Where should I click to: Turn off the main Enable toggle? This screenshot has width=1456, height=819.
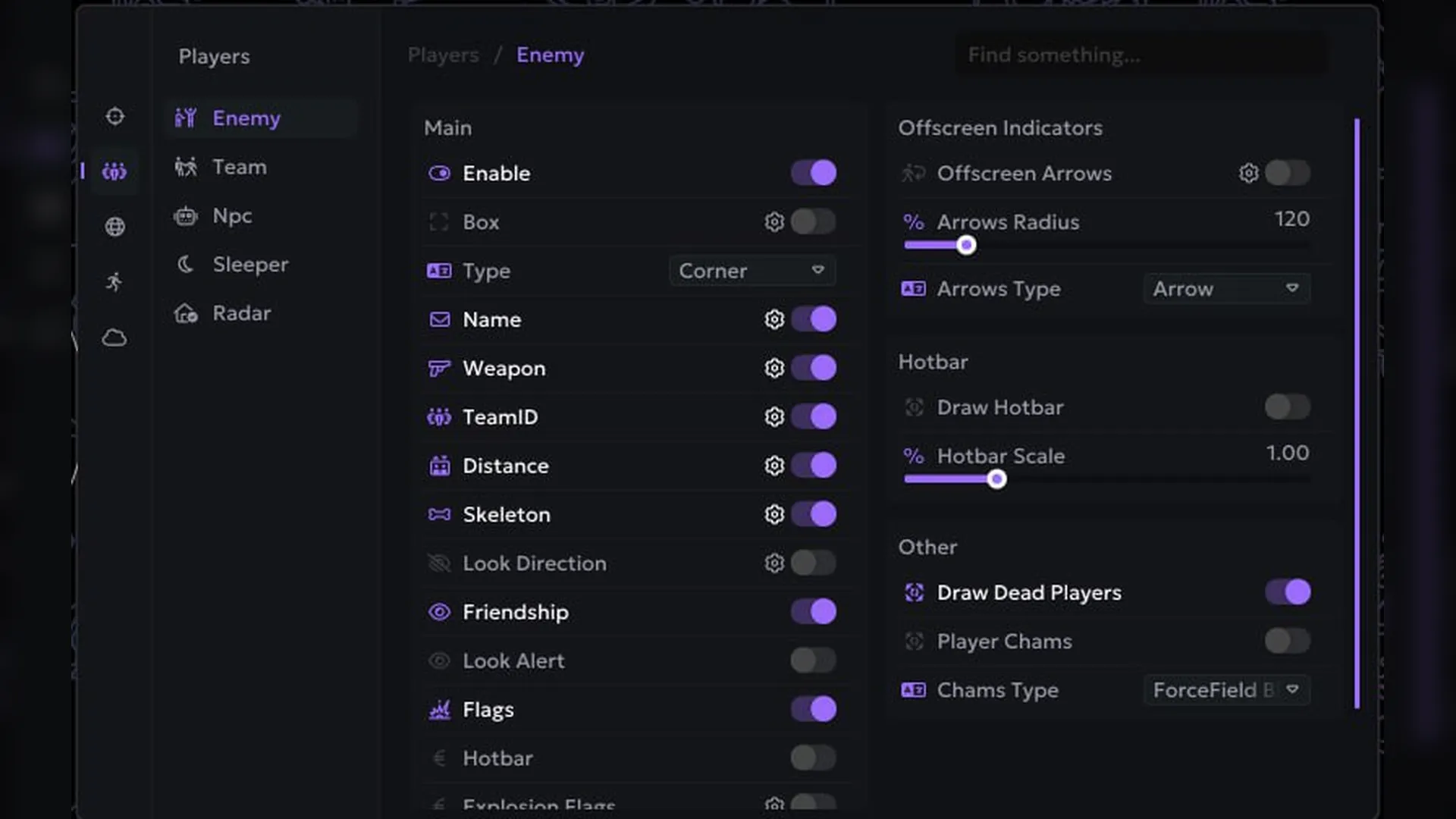point(813,173)
